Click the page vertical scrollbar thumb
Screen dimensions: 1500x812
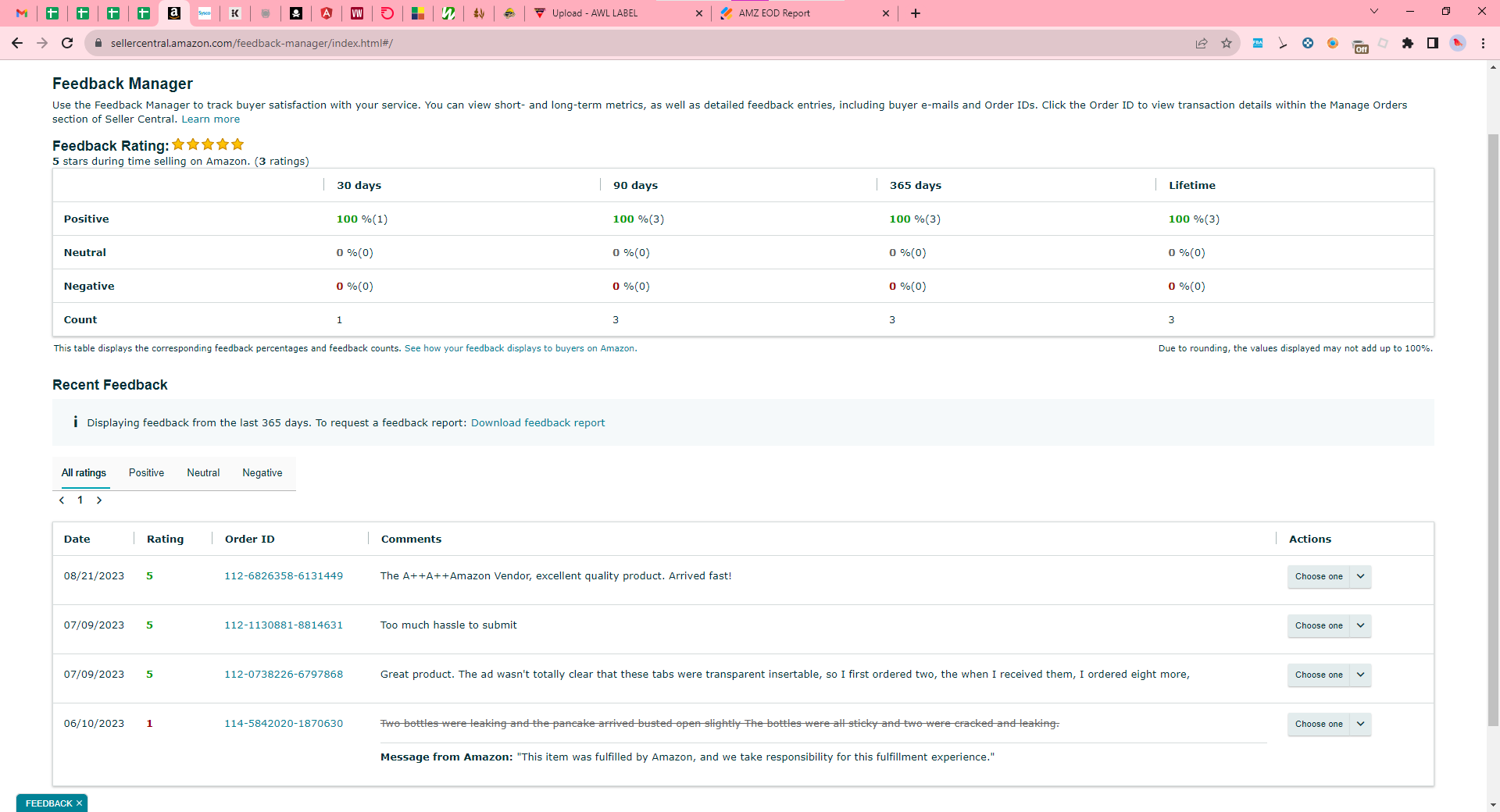[1493, 429]
